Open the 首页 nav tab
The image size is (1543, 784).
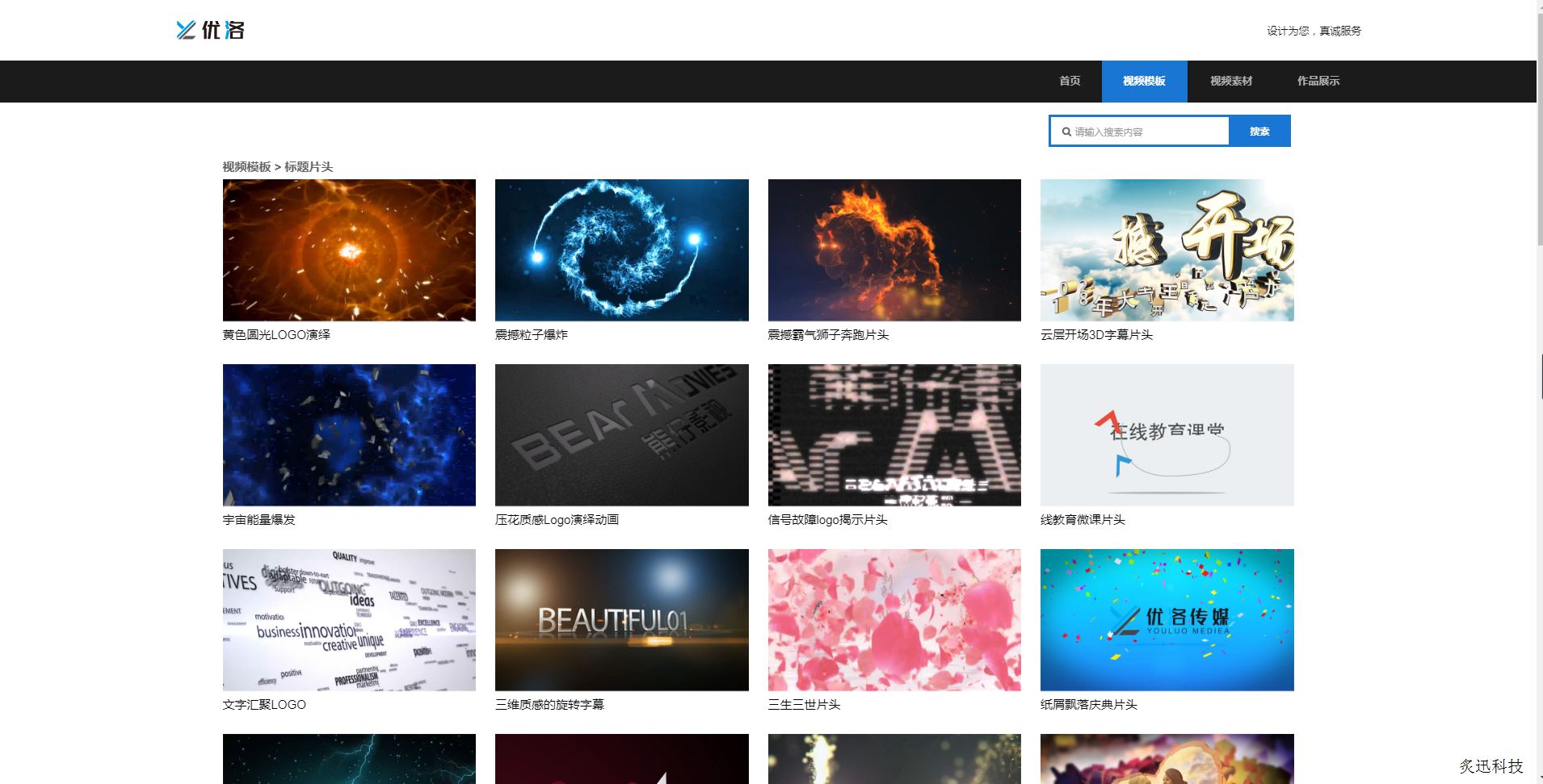pyautogui.click(x=1070, y=81)
